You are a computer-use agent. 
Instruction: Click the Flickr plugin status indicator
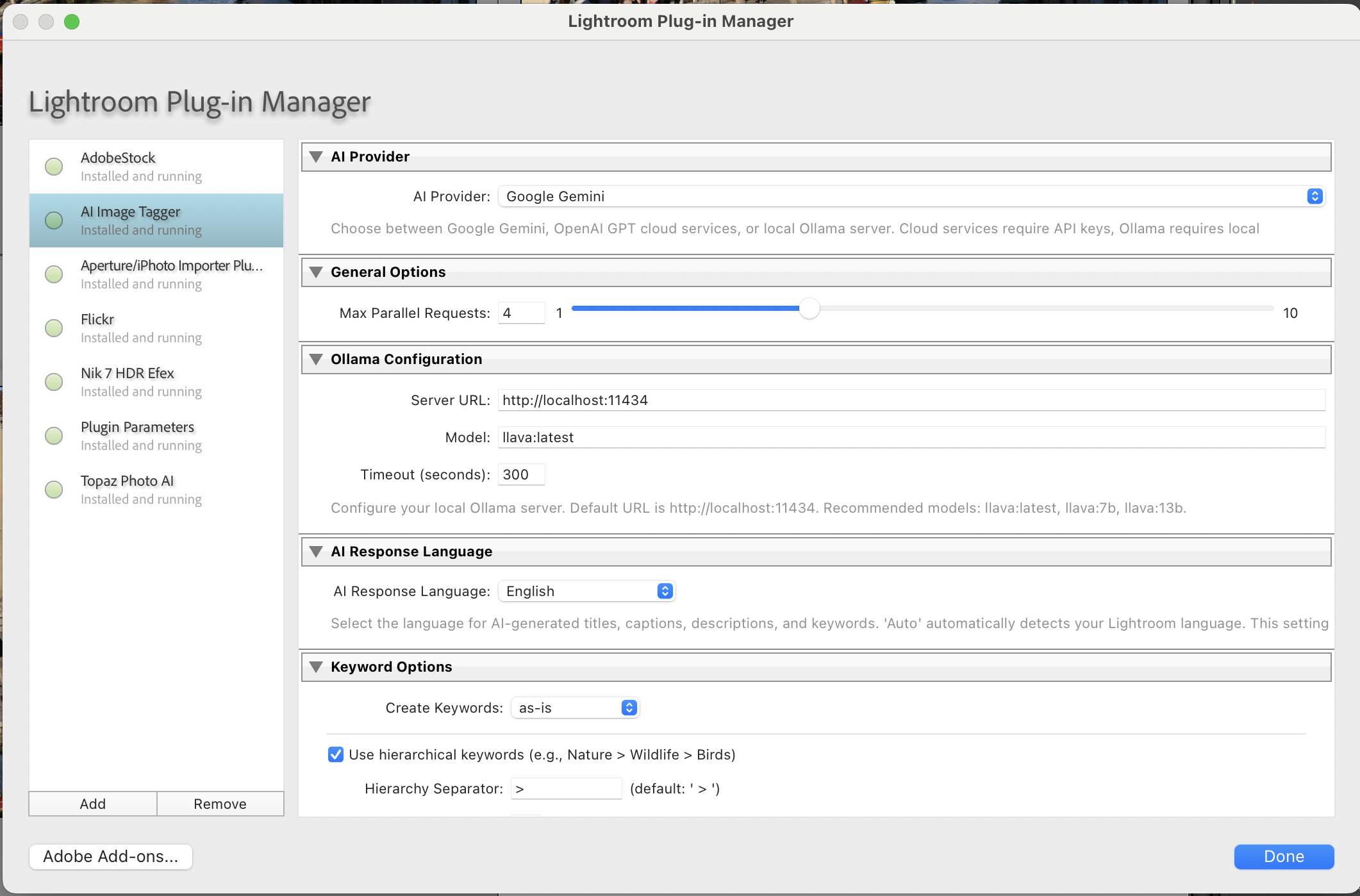click(54, 328)
